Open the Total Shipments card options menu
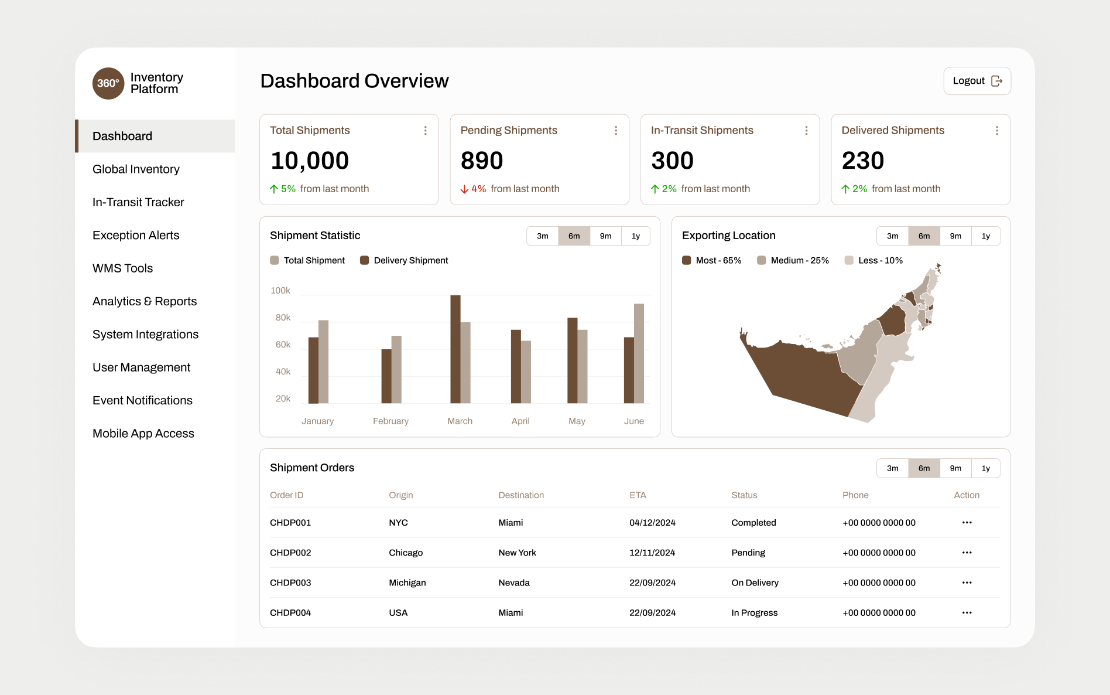 (x=426, y=130)
